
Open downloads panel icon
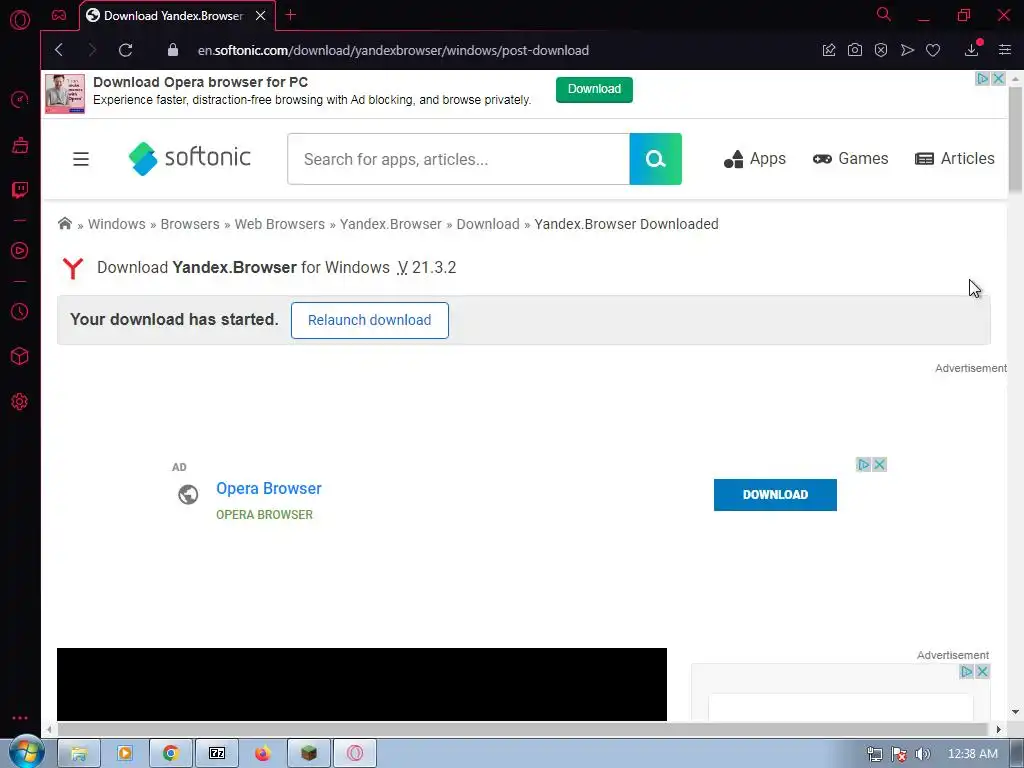click(972, 50)
